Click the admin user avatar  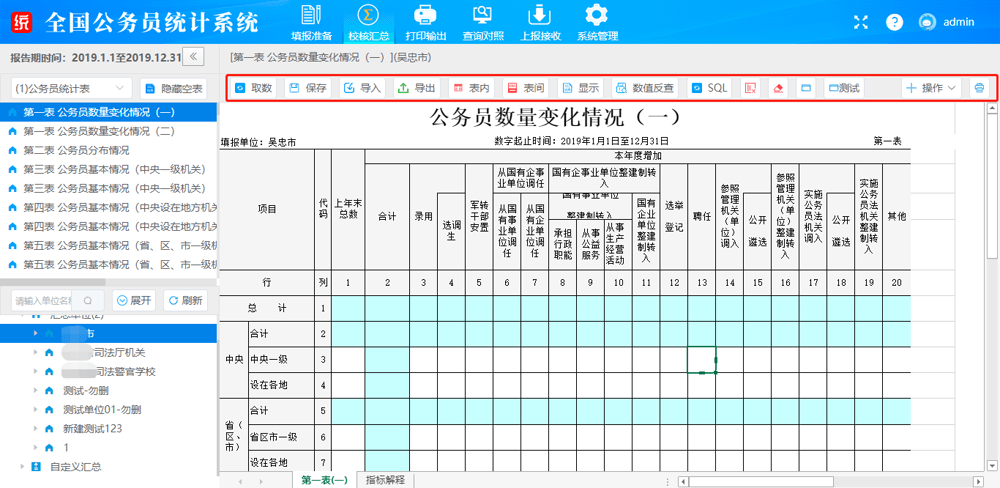[927, 22]
